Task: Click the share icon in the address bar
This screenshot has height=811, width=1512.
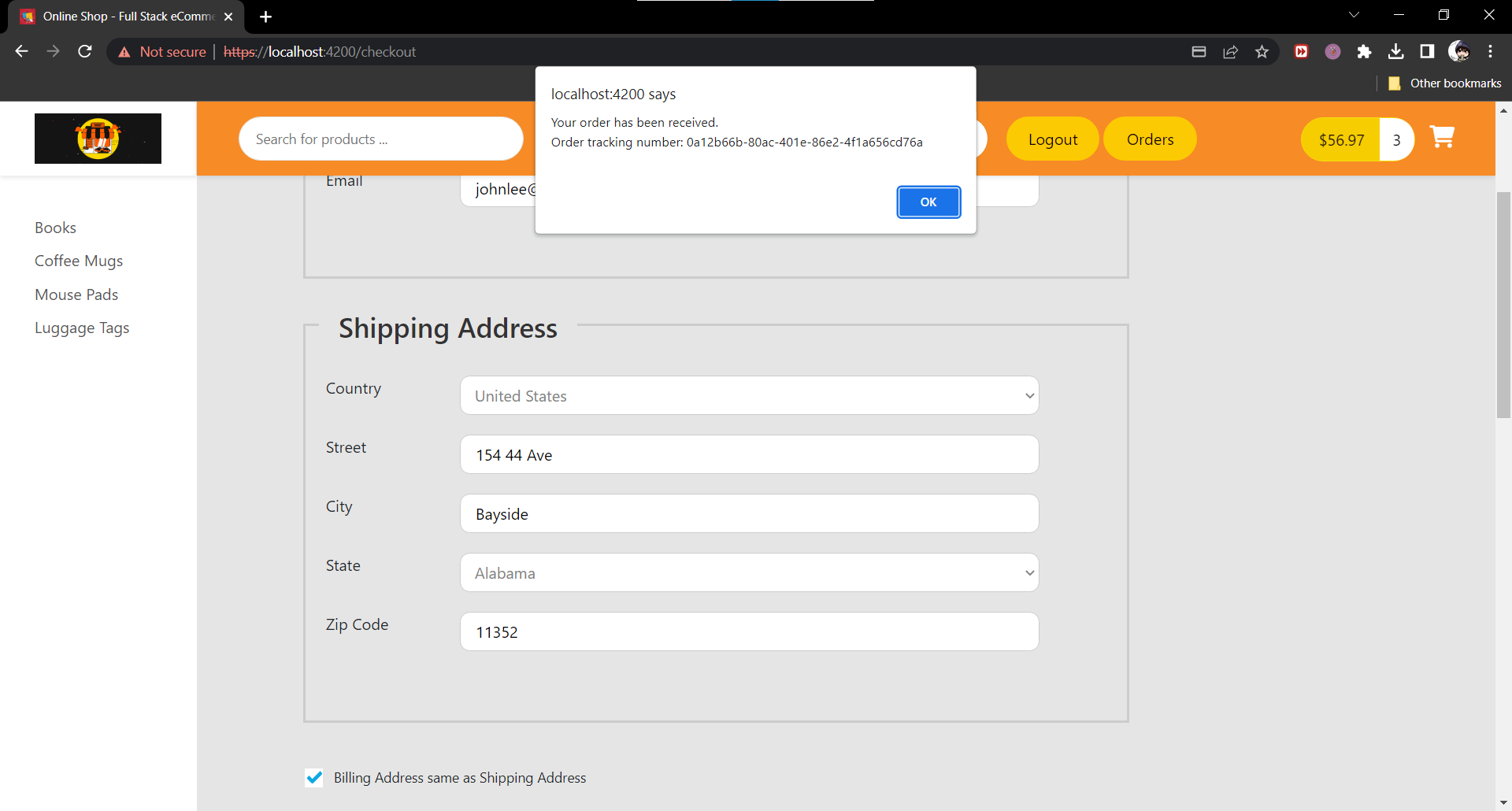Action: [1231, 51]
